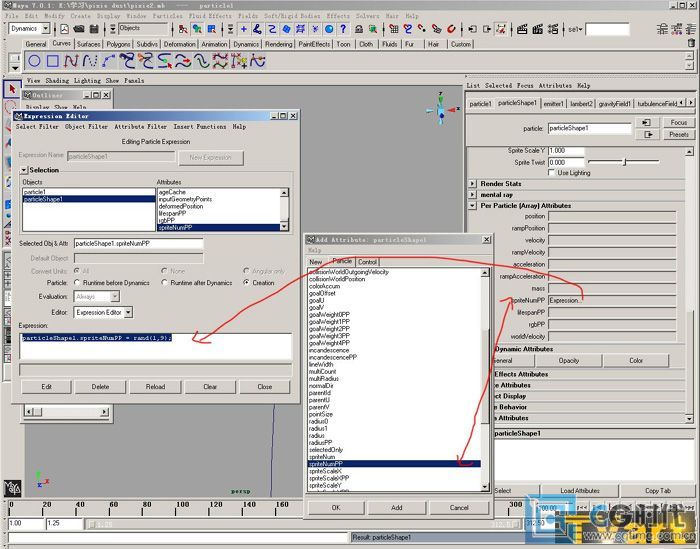Click the Sprite Scale Y value field
This screenshot has height=549, width=700.
click(566, 150)
